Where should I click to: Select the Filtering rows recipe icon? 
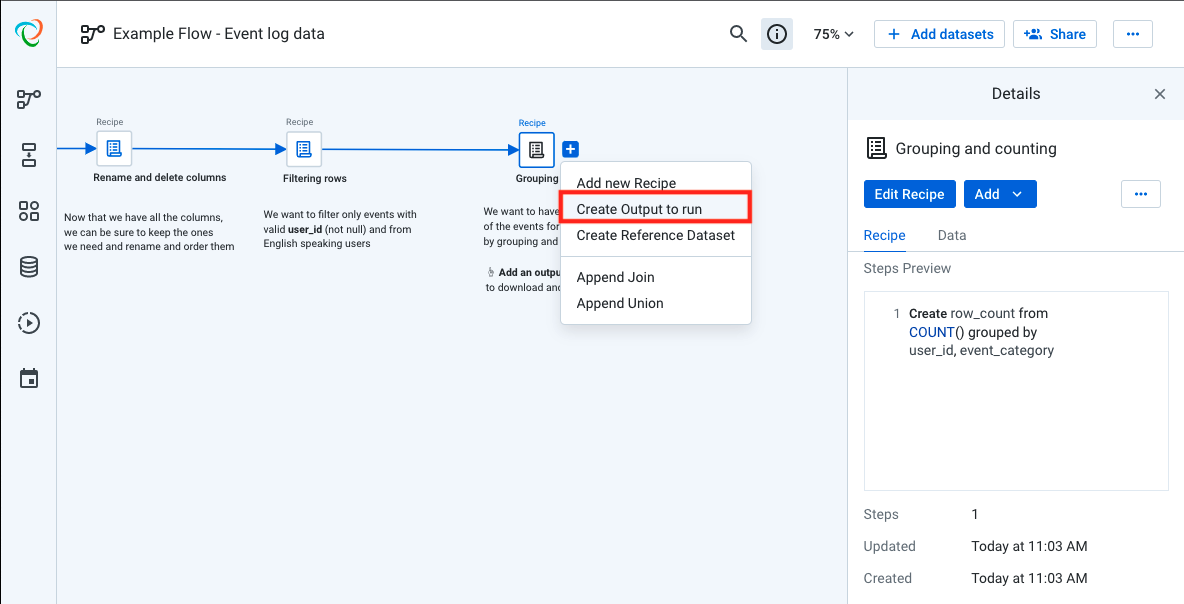(x=304, y=147)
